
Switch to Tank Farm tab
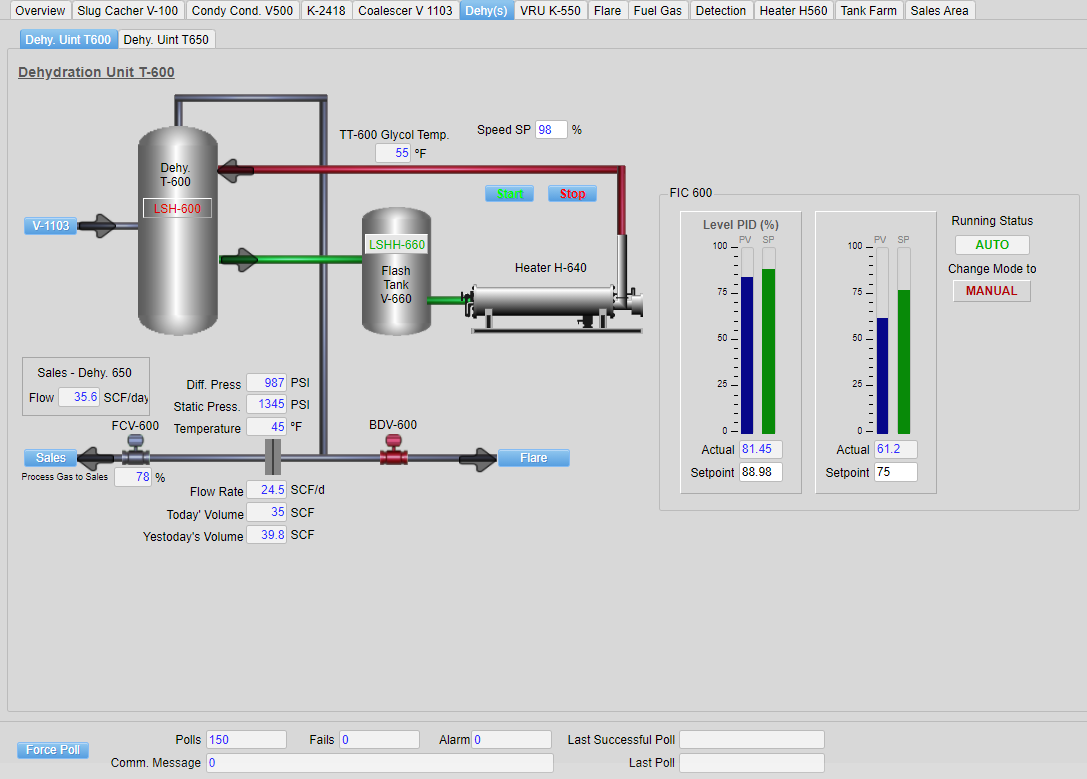(x=869, y=10)
